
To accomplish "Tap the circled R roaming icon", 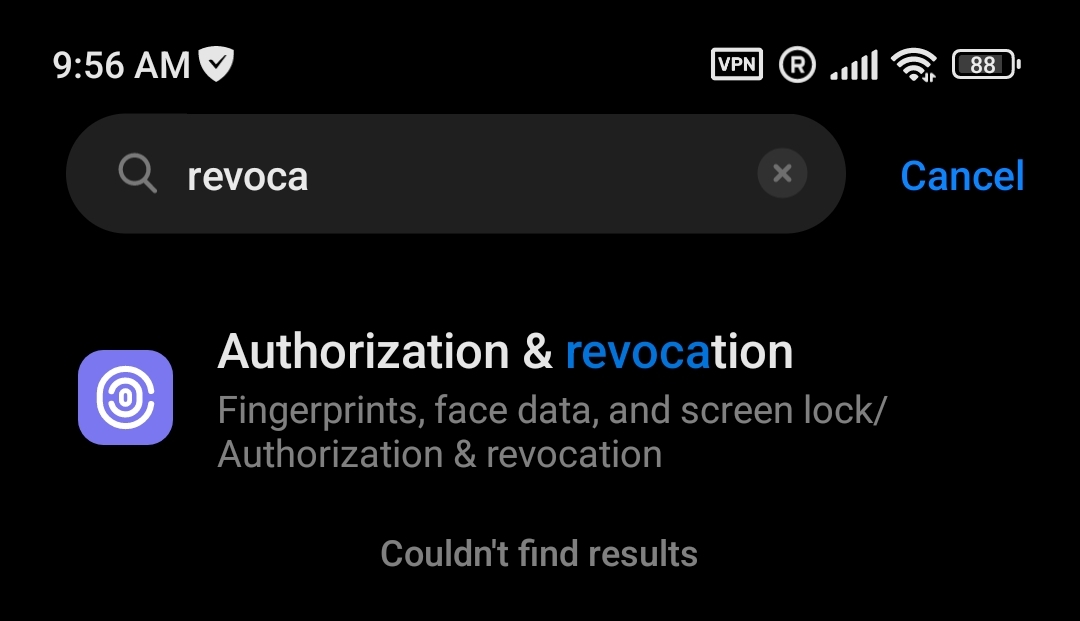I will 797,65.
